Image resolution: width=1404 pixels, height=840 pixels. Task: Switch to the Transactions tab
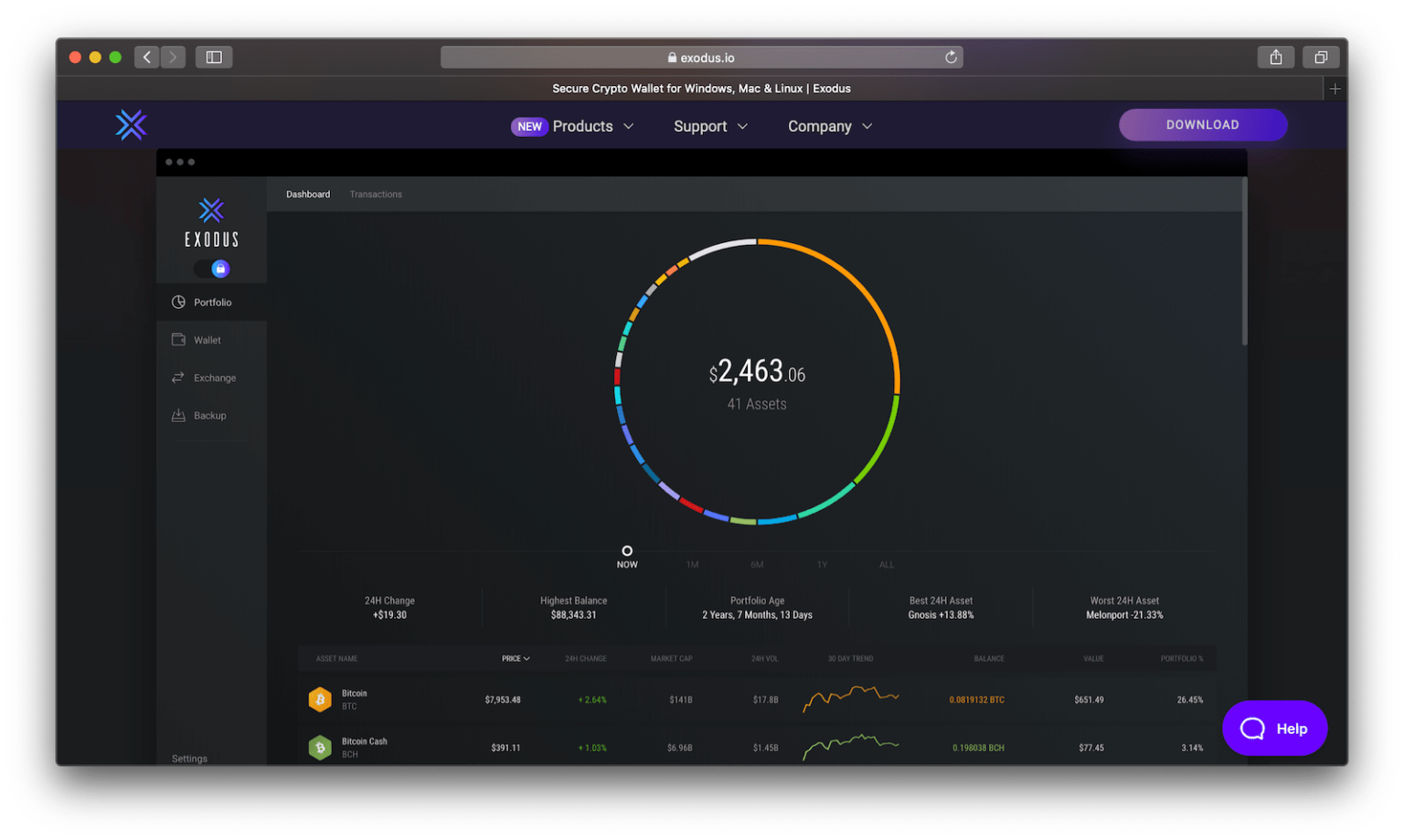[376, 194]
